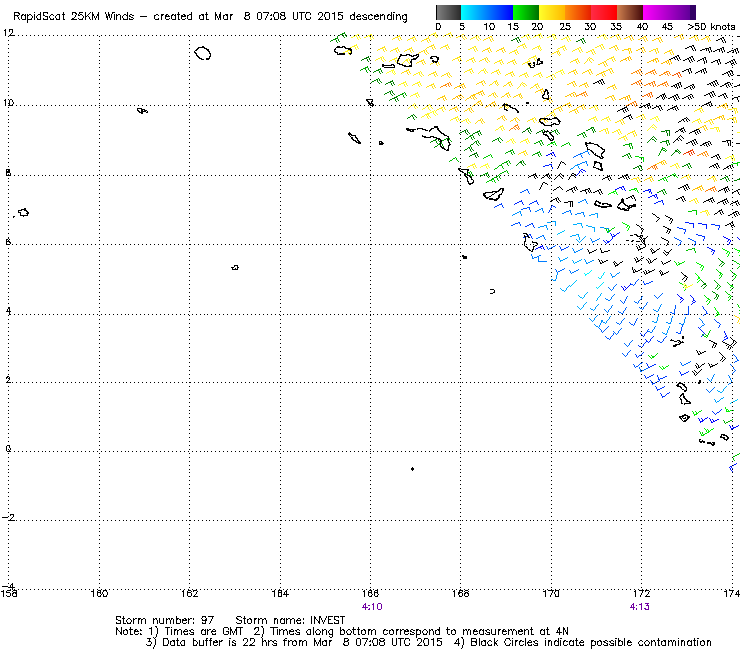This screenshot has width=740, height=650.
Task: Click the green 15-20 knots legend segment
Action: pos(526,12)
